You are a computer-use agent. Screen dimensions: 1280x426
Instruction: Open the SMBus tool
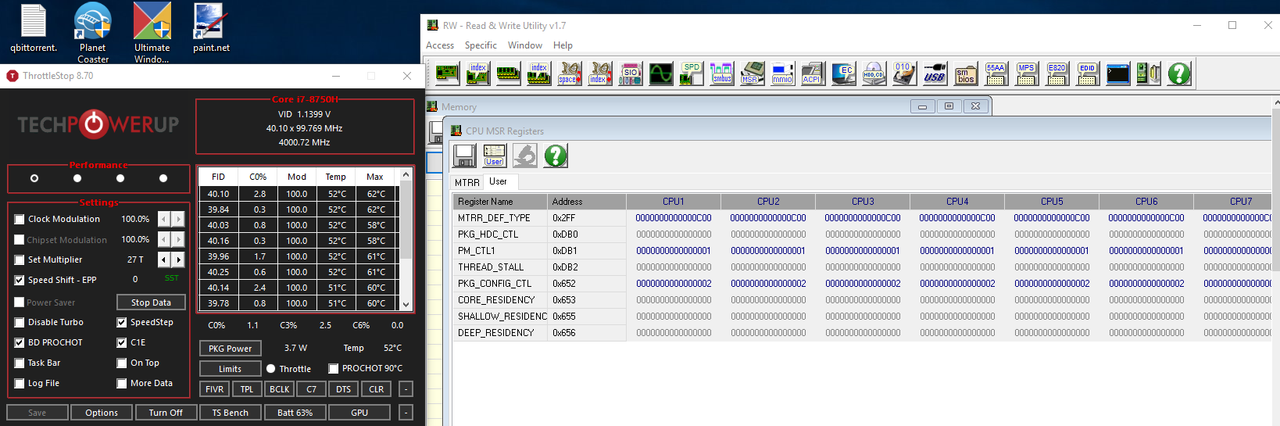(x=722, y=73)
